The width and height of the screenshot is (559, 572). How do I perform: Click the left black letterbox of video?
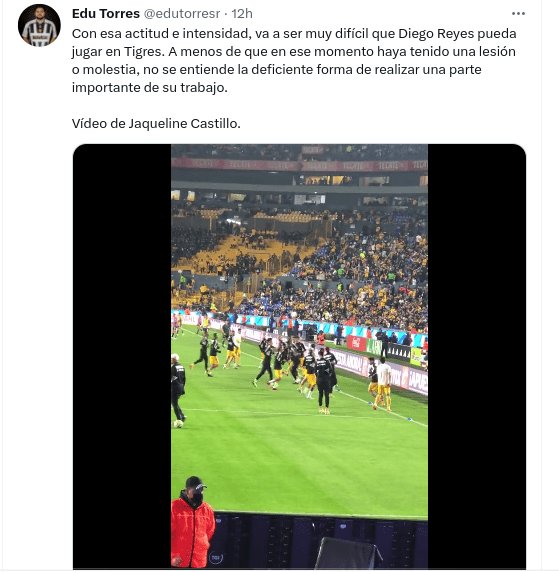coord(122,356)
